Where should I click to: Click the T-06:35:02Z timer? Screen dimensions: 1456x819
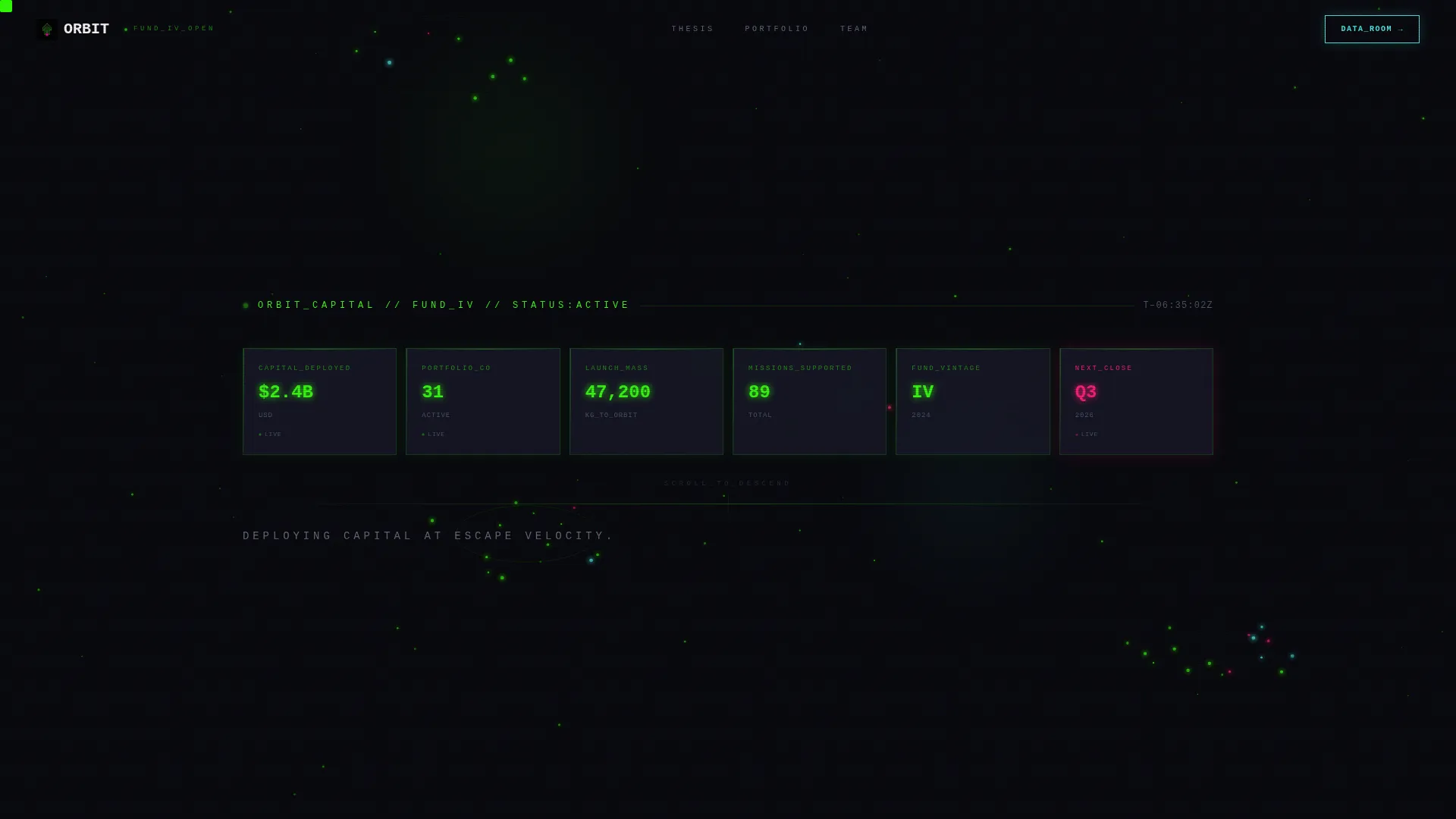[x=1178, y=305]
